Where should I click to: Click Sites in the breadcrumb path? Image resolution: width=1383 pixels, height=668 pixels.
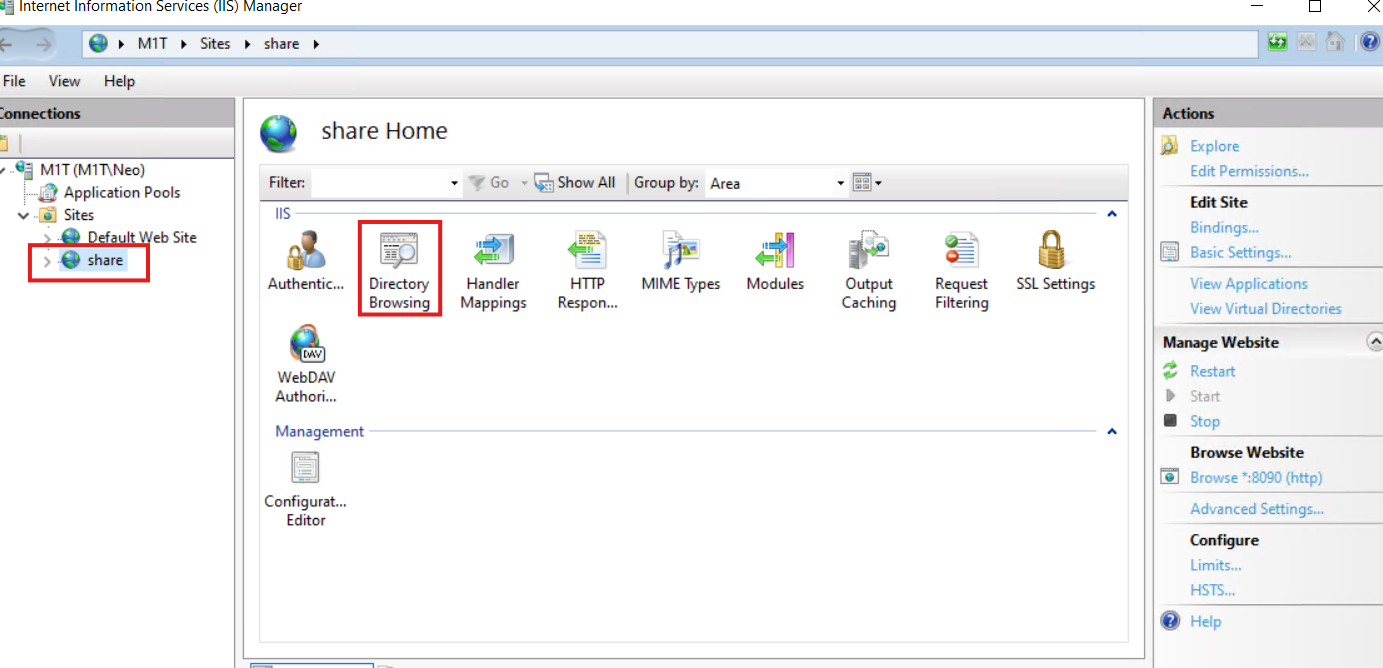(215, 44)
